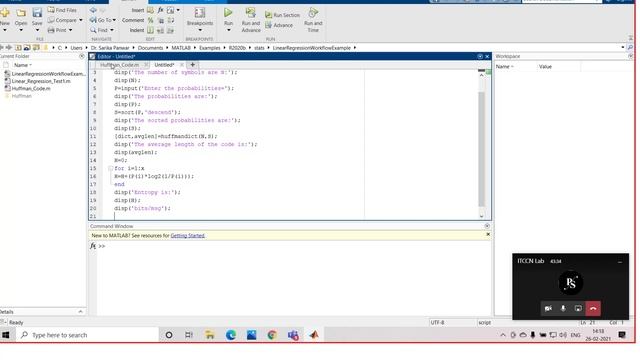Expand the Print dropdown arrow

point(71,30)
